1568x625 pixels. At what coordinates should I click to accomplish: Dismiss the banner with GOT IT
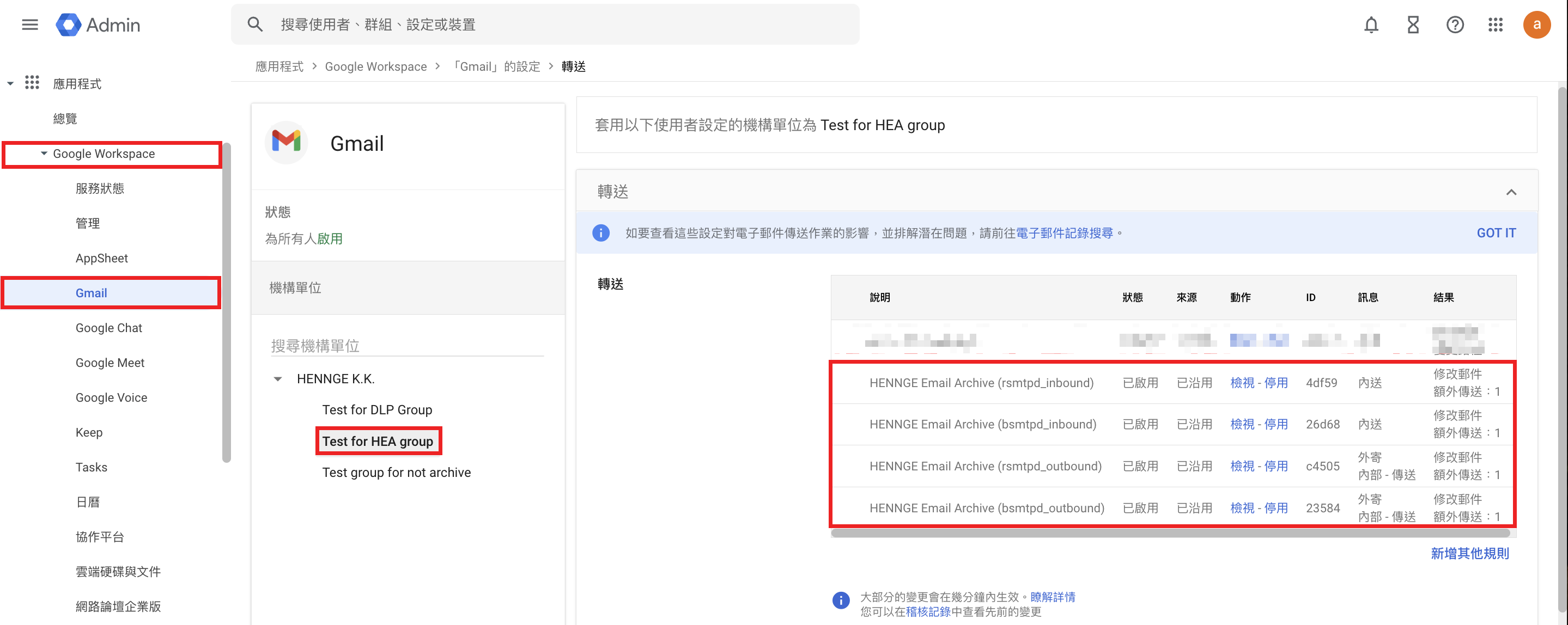(x=1496, y=233)
